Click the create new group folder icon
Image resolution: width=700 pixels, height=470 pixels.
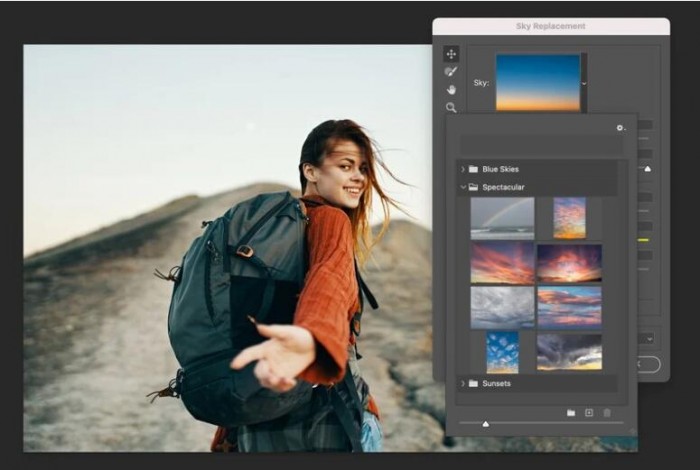tap(571, 413)
